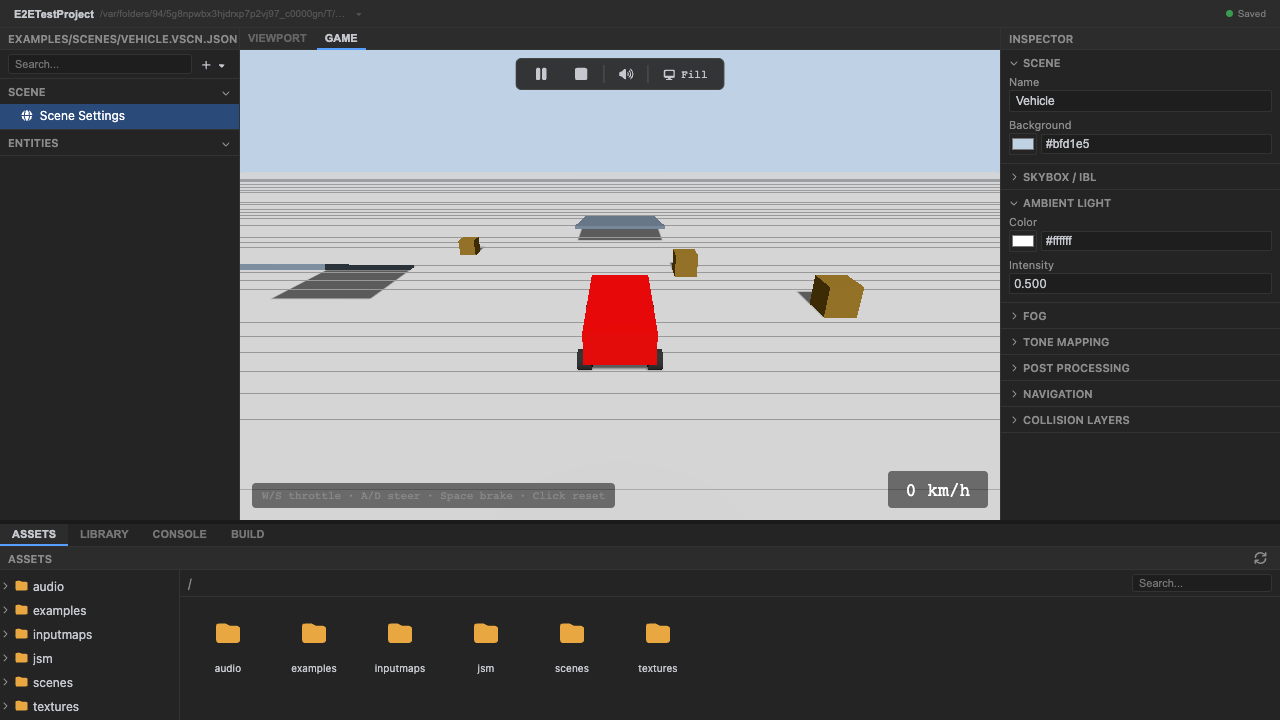Expand the textures folder in asset tree
This screenshot has height=720, width=1280.
6,706
